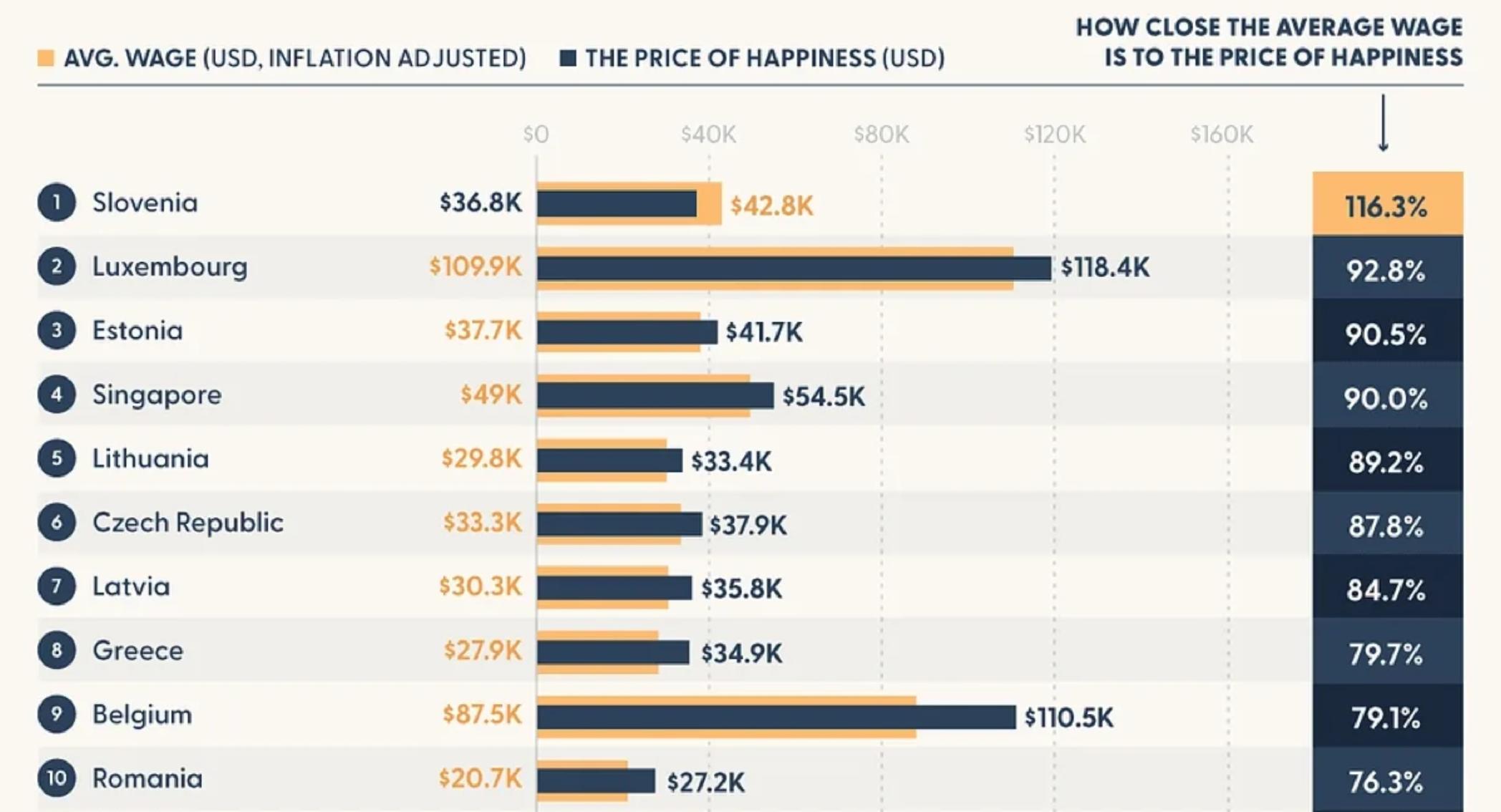The image size is (1501, 812).
Task: Click the downward arrow above the percentage column
Action: pyautogui.click(x=1384, y=122)
